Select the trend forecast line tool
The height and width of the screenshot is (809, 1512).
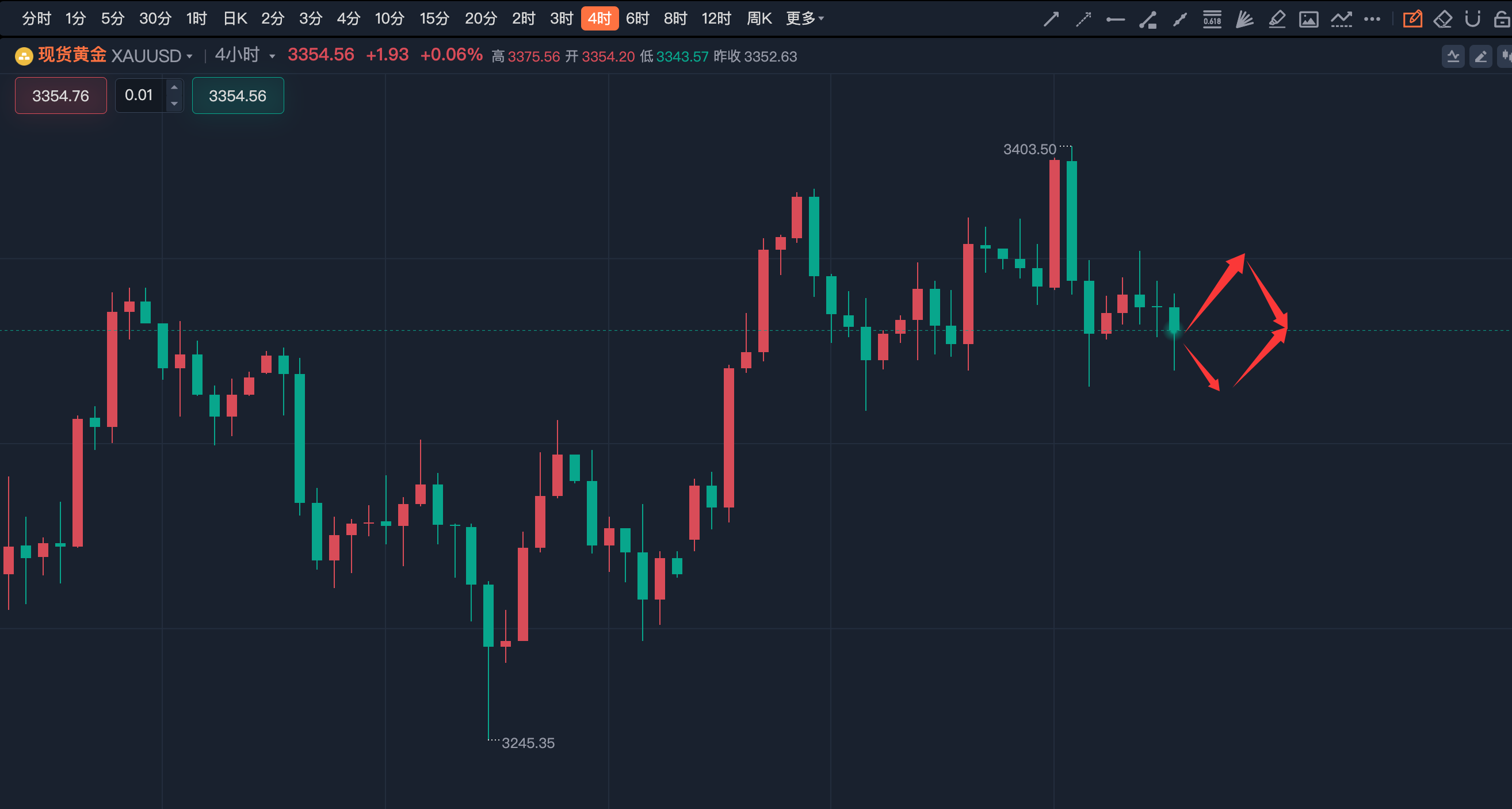[1341, 20]
